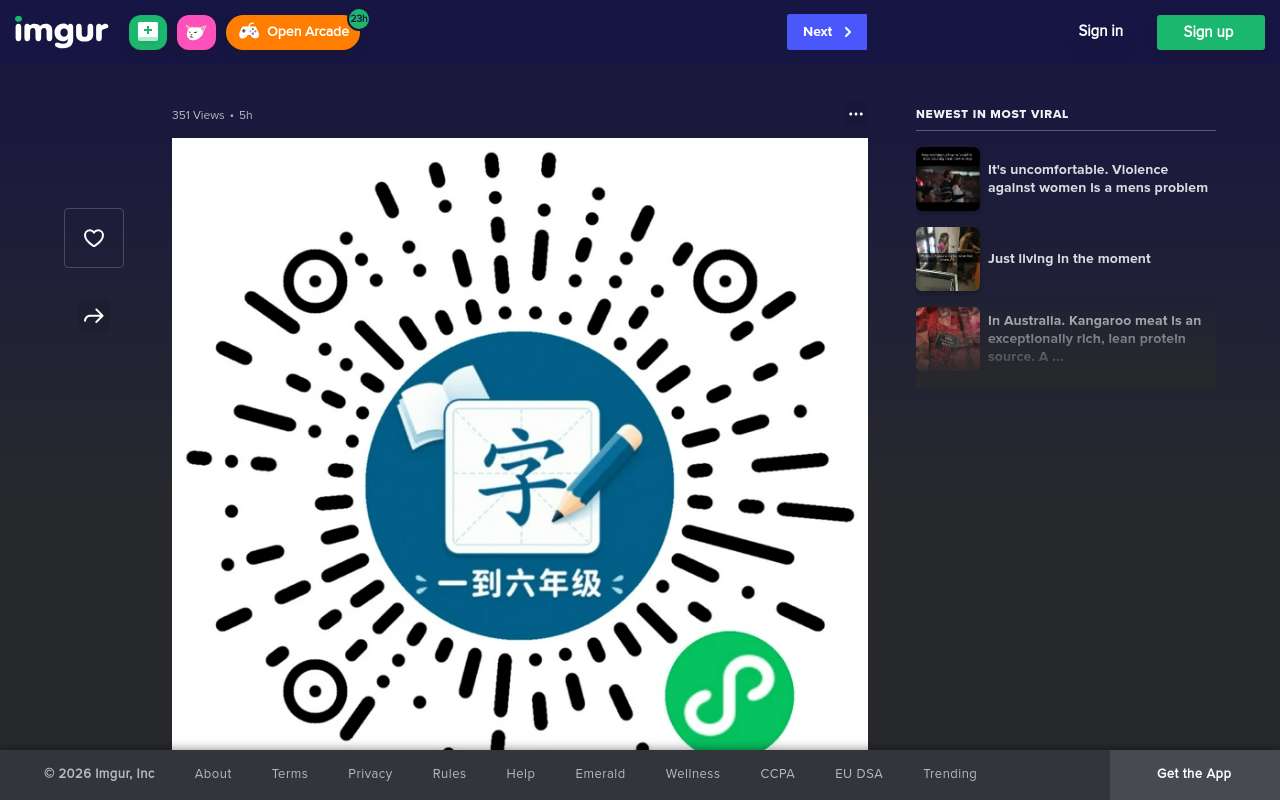Open the Privacy footer link
This screenshot has height=800, width=1280.
pyautogui.click(x=370, y=774)
